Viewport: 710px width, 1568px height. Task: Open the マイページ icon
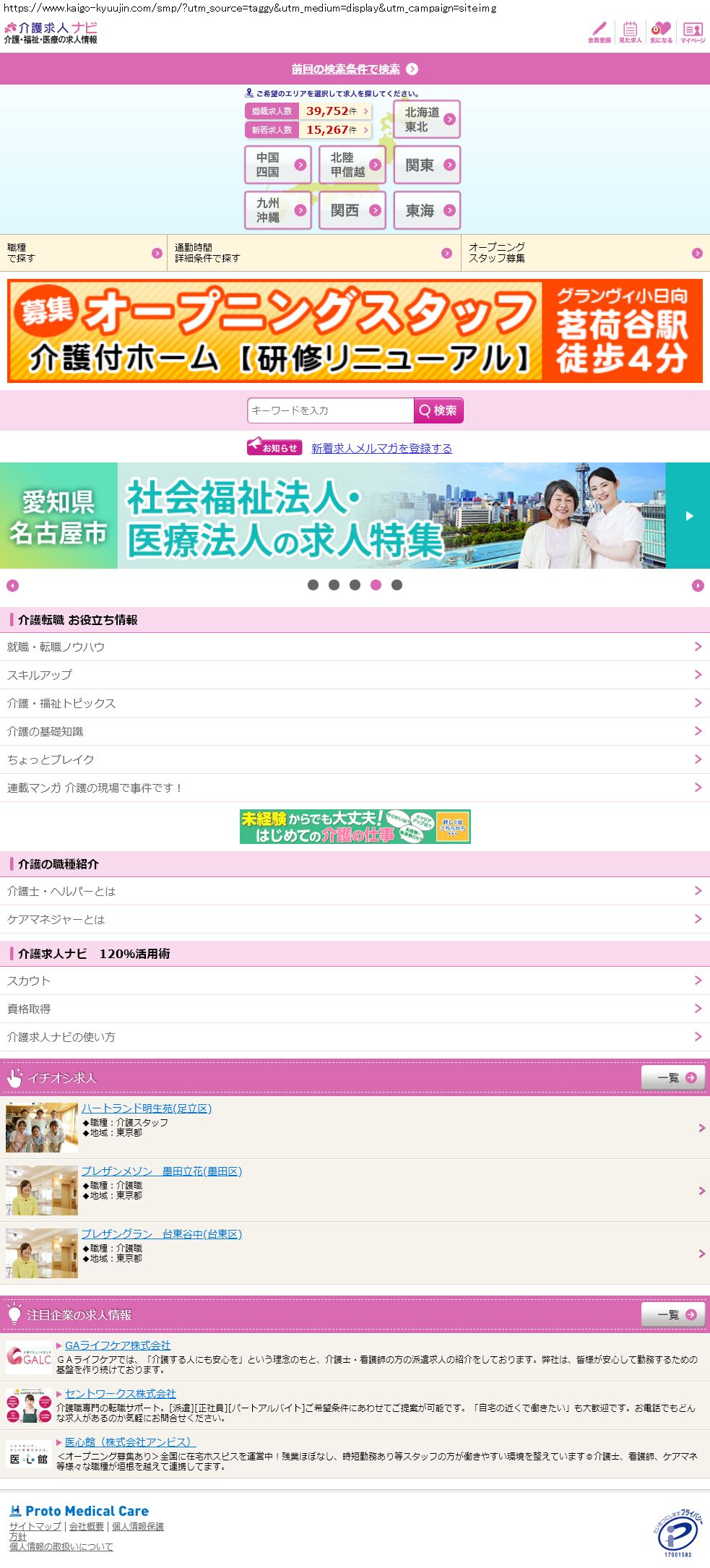(693, 32)
